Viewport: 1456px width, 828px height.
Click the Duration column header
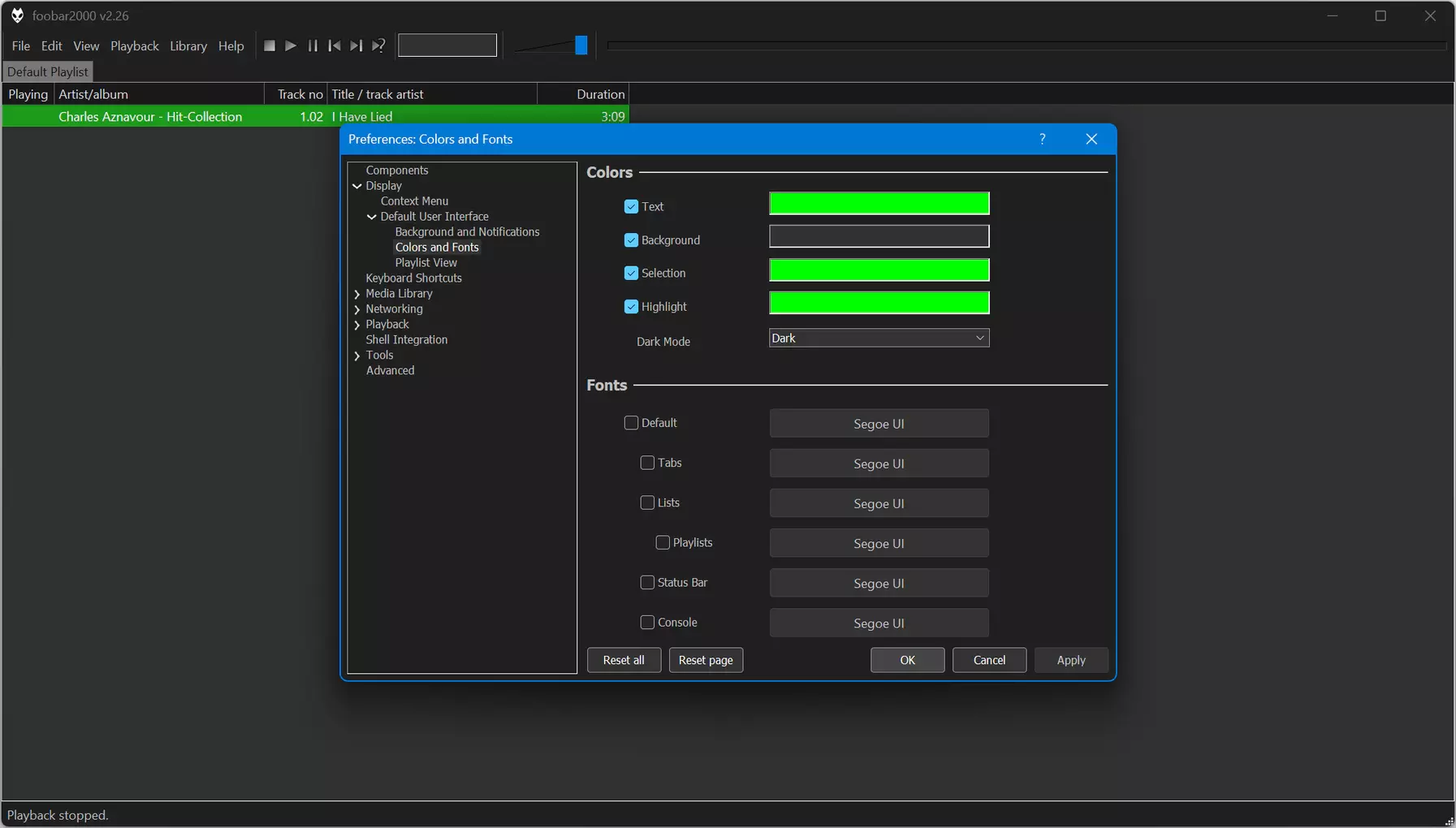(x=583, y=94)
